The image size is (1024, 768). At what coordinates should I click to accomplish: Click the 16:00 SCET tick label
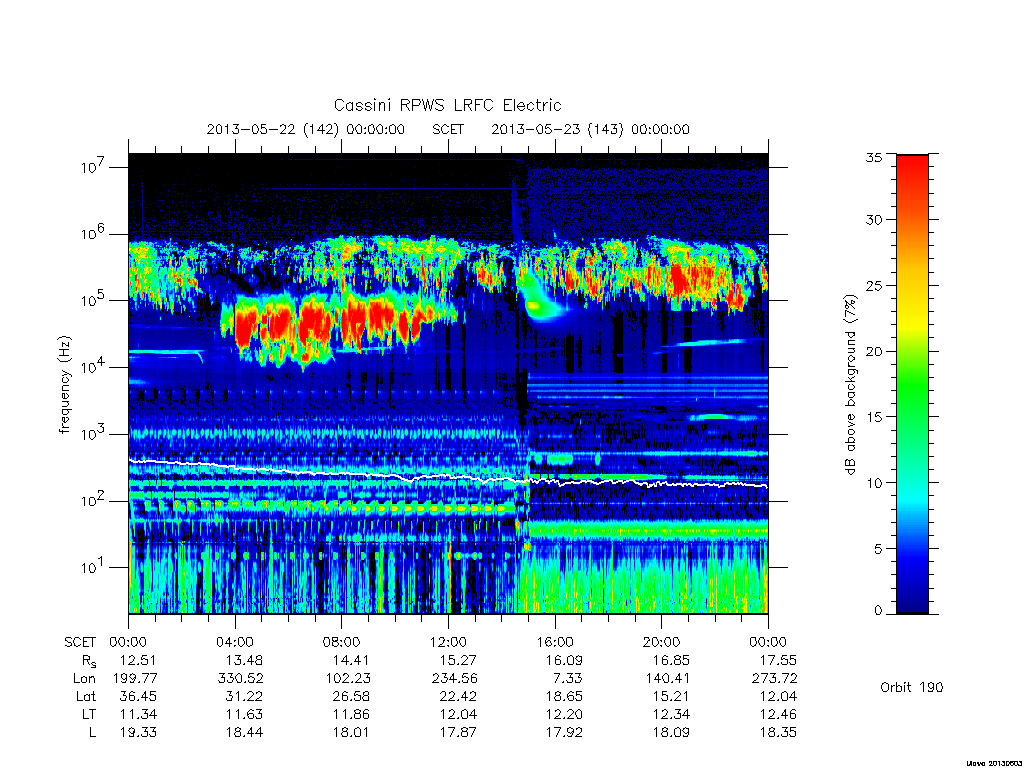[x=555, y=642]
